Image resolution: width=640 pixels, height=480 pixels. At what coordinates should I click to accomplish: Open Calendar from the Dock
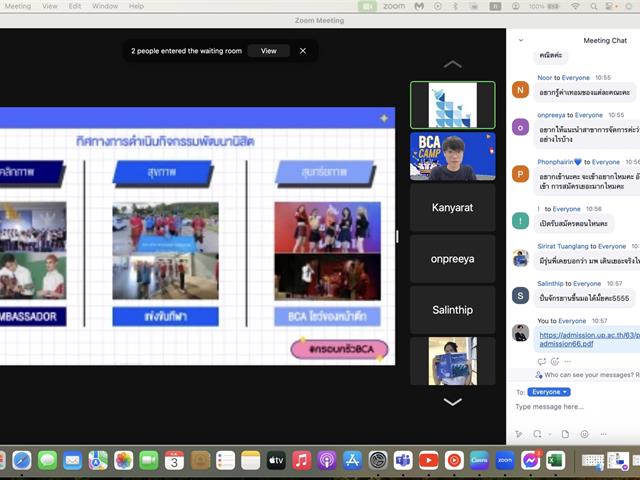174,461
